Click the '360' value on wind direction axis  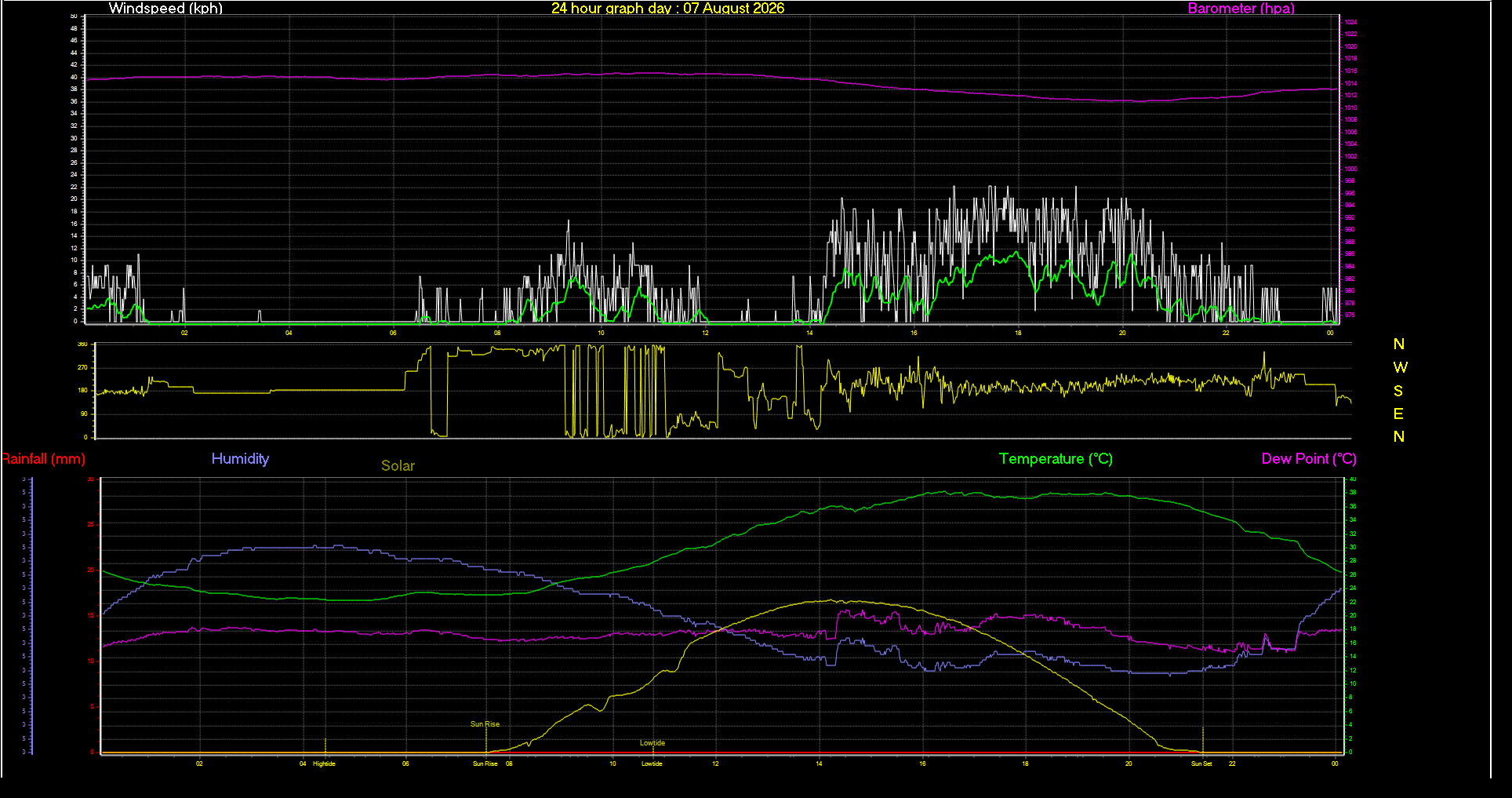82,344
